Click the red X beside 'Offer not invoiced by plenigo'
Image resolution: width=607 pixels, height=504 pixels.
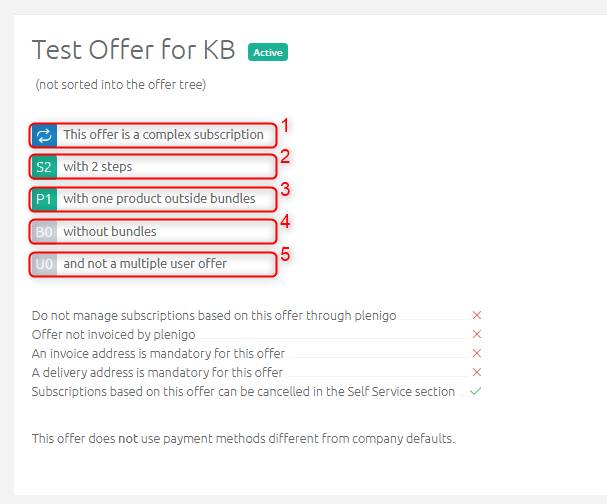tap(477, 334)
